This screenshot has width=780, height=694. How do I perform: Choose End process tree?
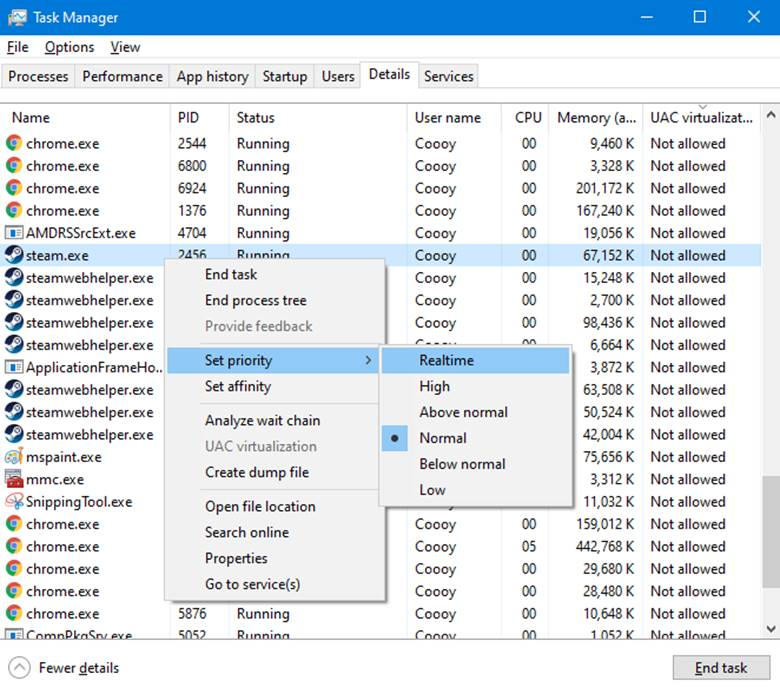click(x=276, y=300)
